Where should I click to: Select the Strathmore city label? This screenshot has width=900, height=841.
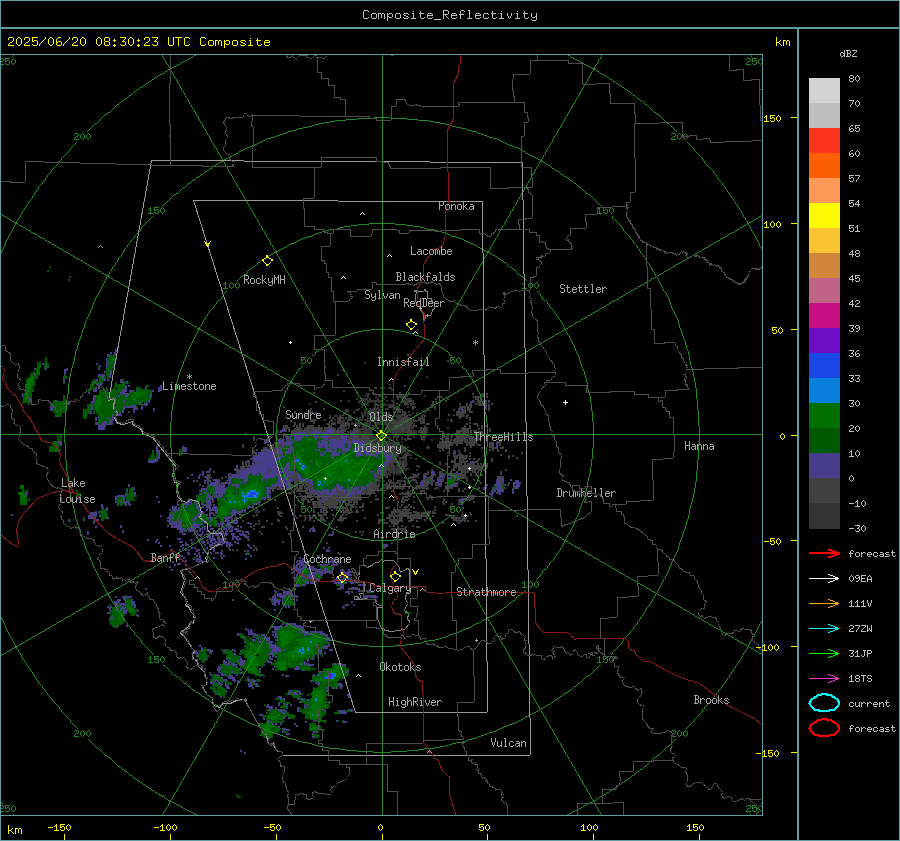click(x=486, y=592)
